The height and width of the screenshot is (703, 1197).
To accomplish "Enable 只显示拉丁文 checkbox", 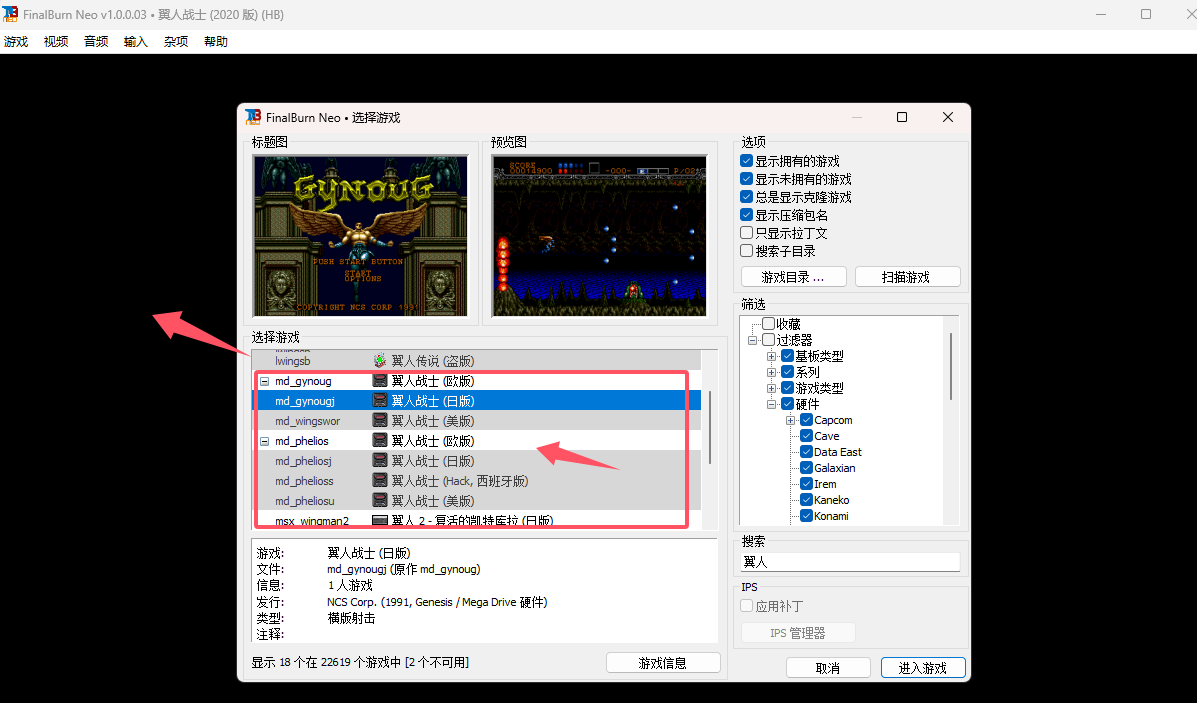I will tap(747, 233).
